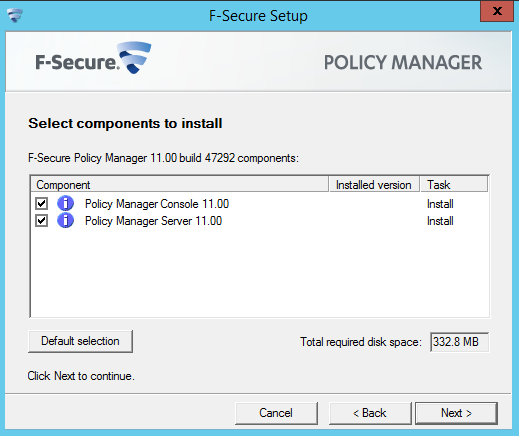Close the F-Secure Setup window

coord(497,11)
